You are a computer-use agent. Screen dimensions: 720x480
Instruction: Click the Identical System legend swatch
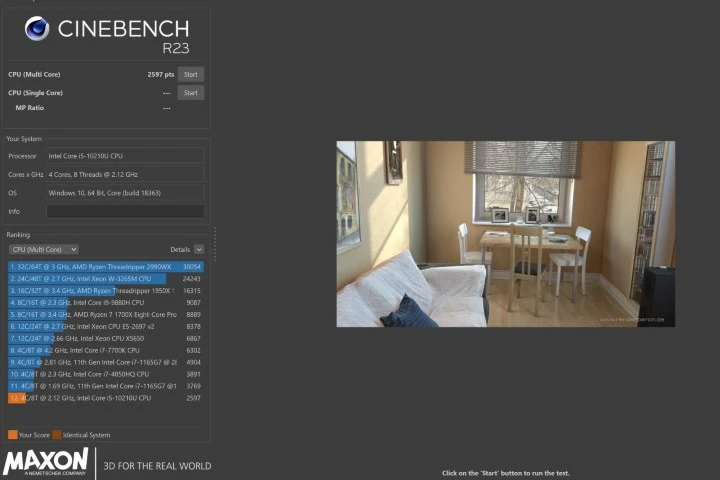57,435
